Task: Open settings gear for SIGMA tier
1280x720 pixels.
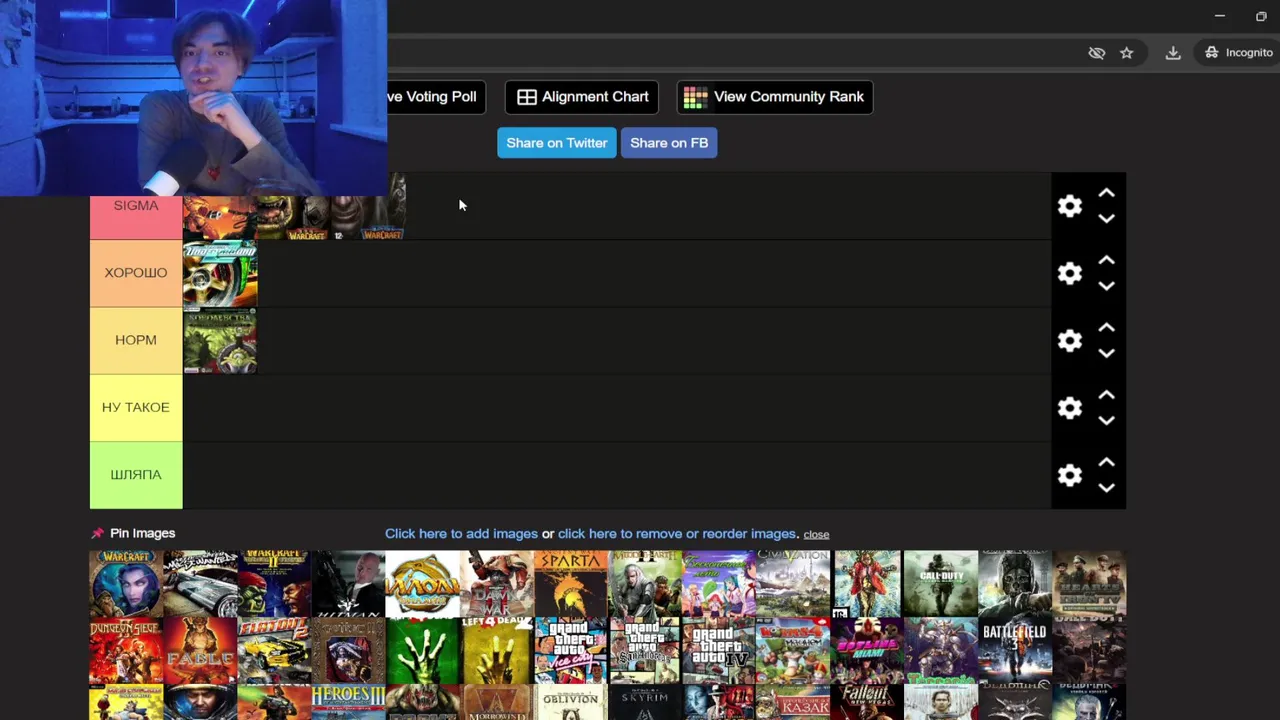Action: [x=1070, y=206]
